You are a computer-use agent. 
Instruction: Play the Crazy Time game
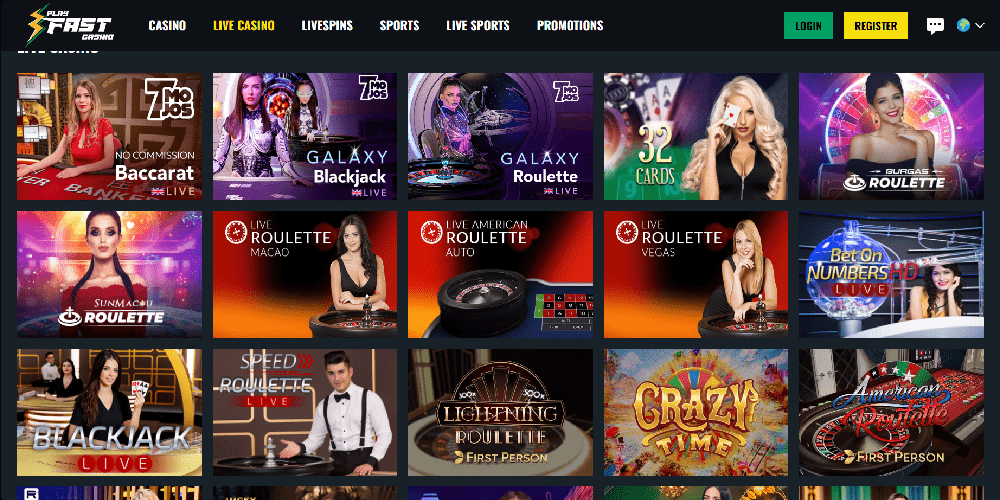point(696,412)
